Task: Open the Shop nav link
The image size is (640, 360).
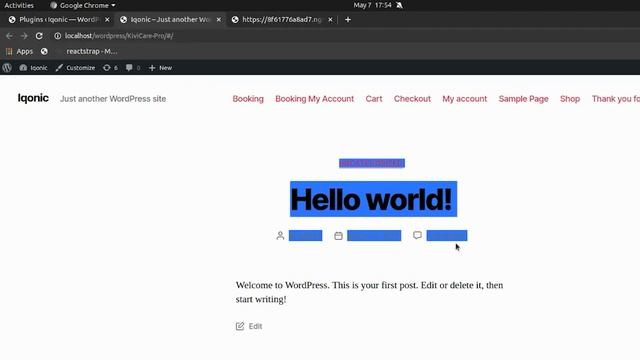Action: click(570, 99)
